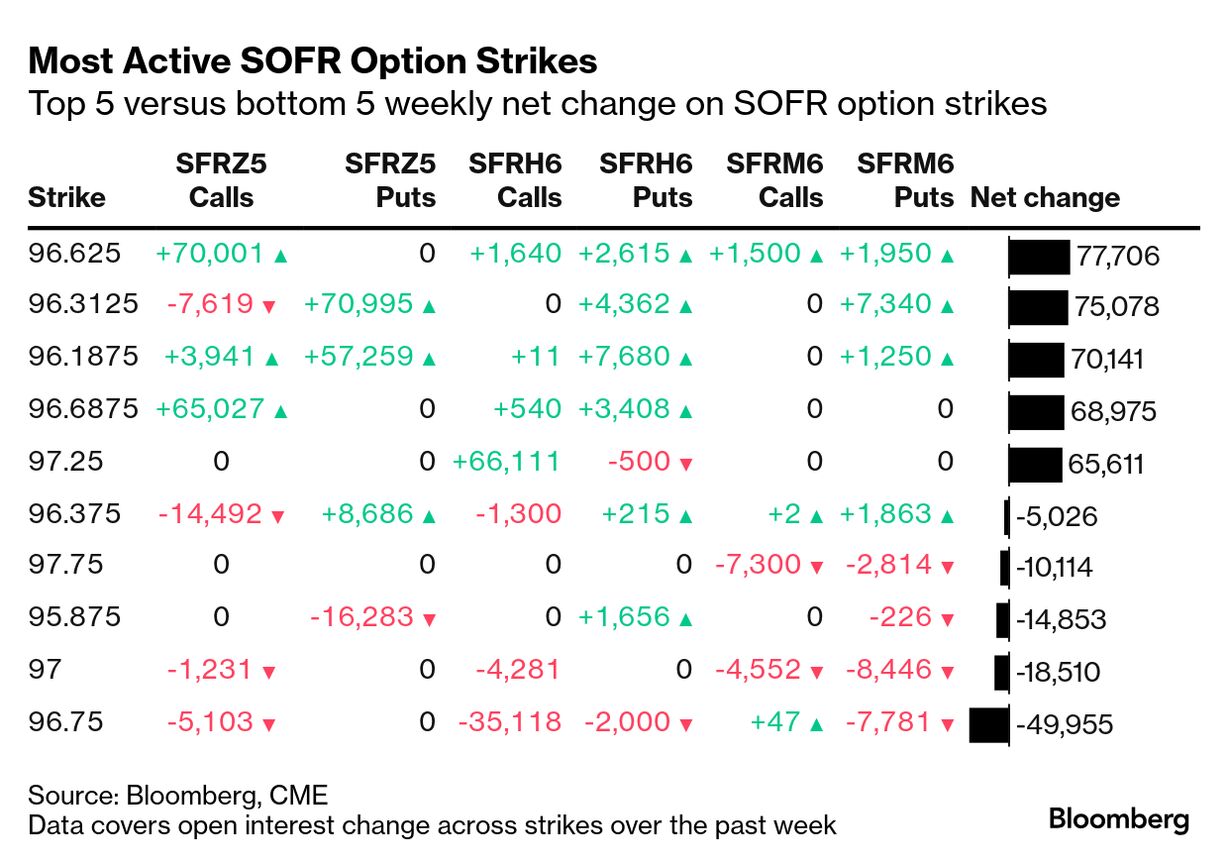The height and width of the screenshot is (864, 1228).
Task: Click the black bar for 77,706
Action: tap(1038, 256)
